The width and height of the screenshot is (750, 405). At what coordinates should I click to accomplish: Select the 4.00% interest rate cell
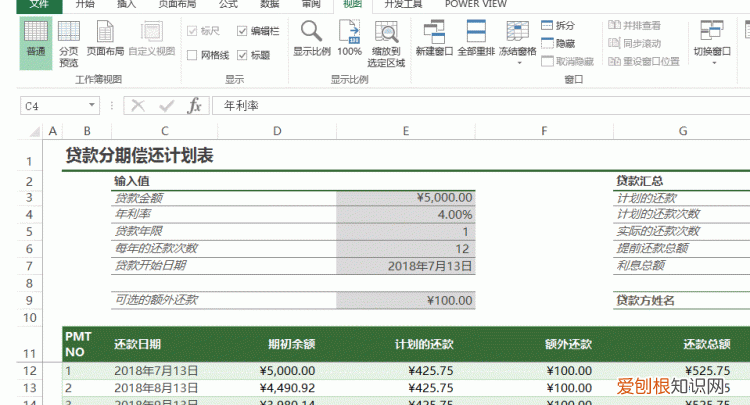tap(406, 215)
